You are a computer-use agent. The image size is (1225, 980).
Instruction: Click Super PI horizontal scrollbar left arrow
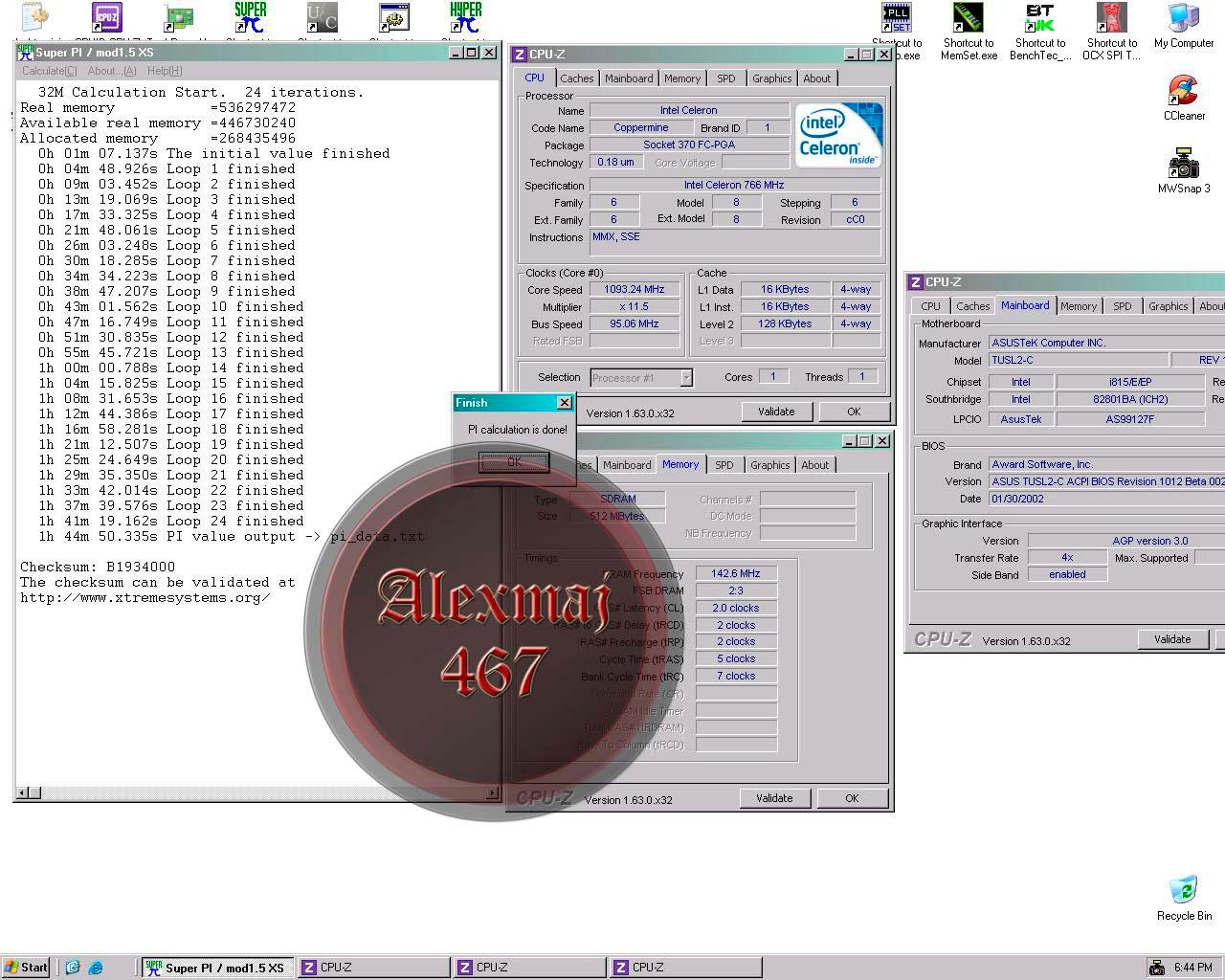(23, 792)
